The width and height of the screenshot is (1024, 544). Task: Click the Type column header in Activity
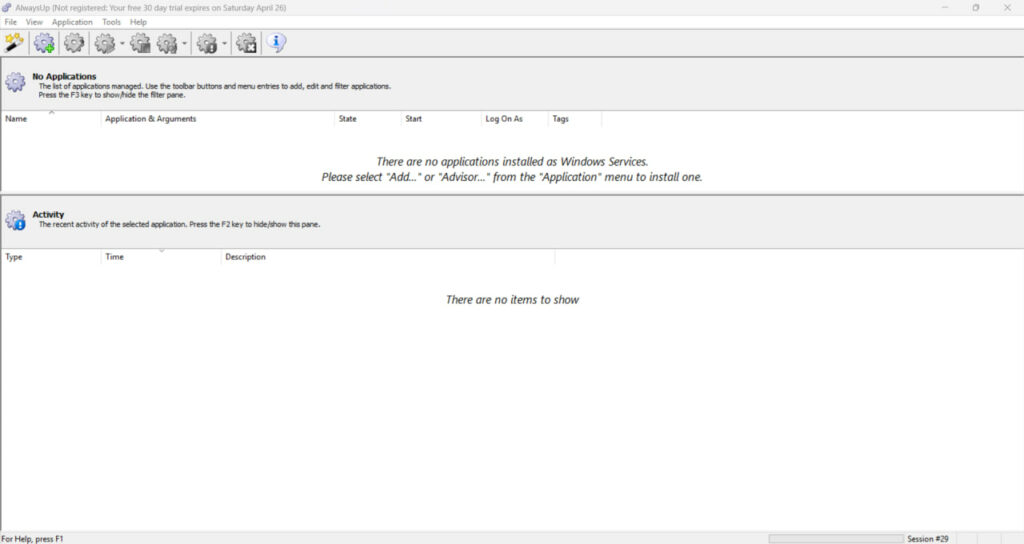click(51, 257)
